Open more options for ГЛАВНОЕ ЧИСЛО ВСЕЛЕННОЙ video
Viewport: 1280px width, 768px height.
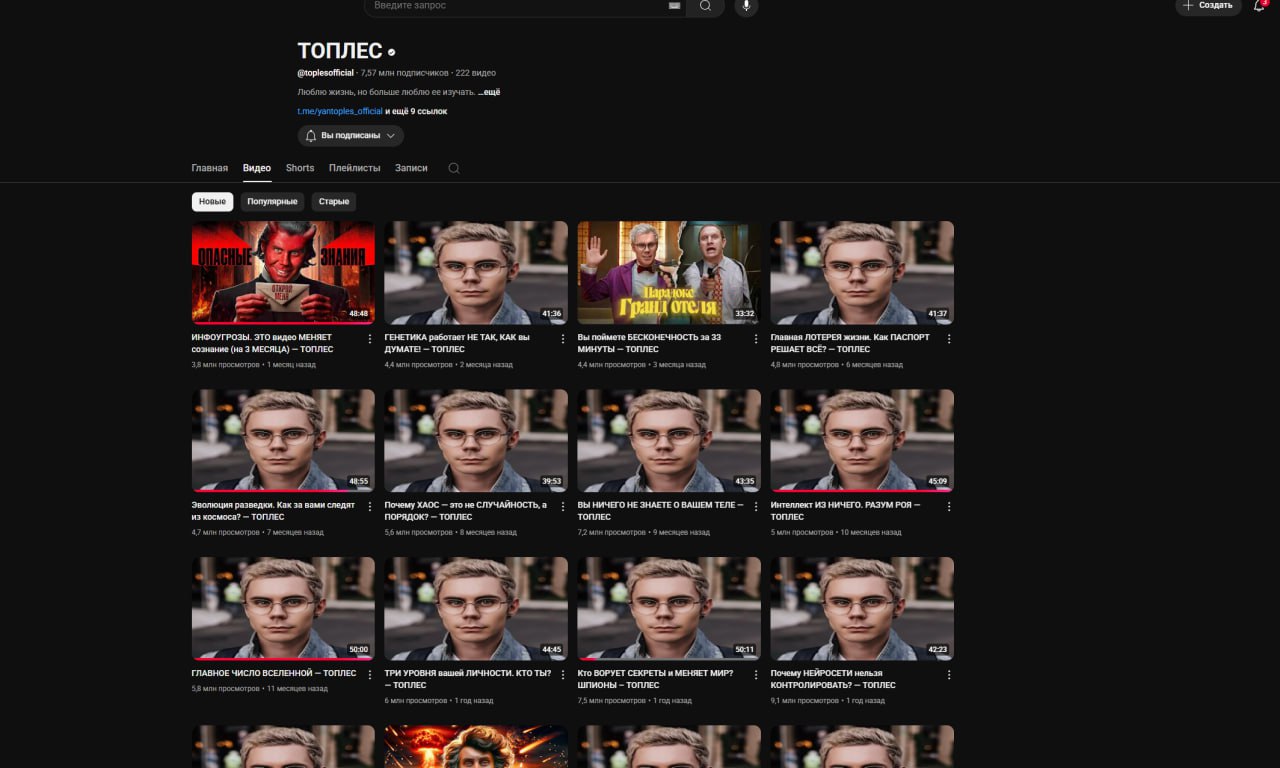click(370, 675)
